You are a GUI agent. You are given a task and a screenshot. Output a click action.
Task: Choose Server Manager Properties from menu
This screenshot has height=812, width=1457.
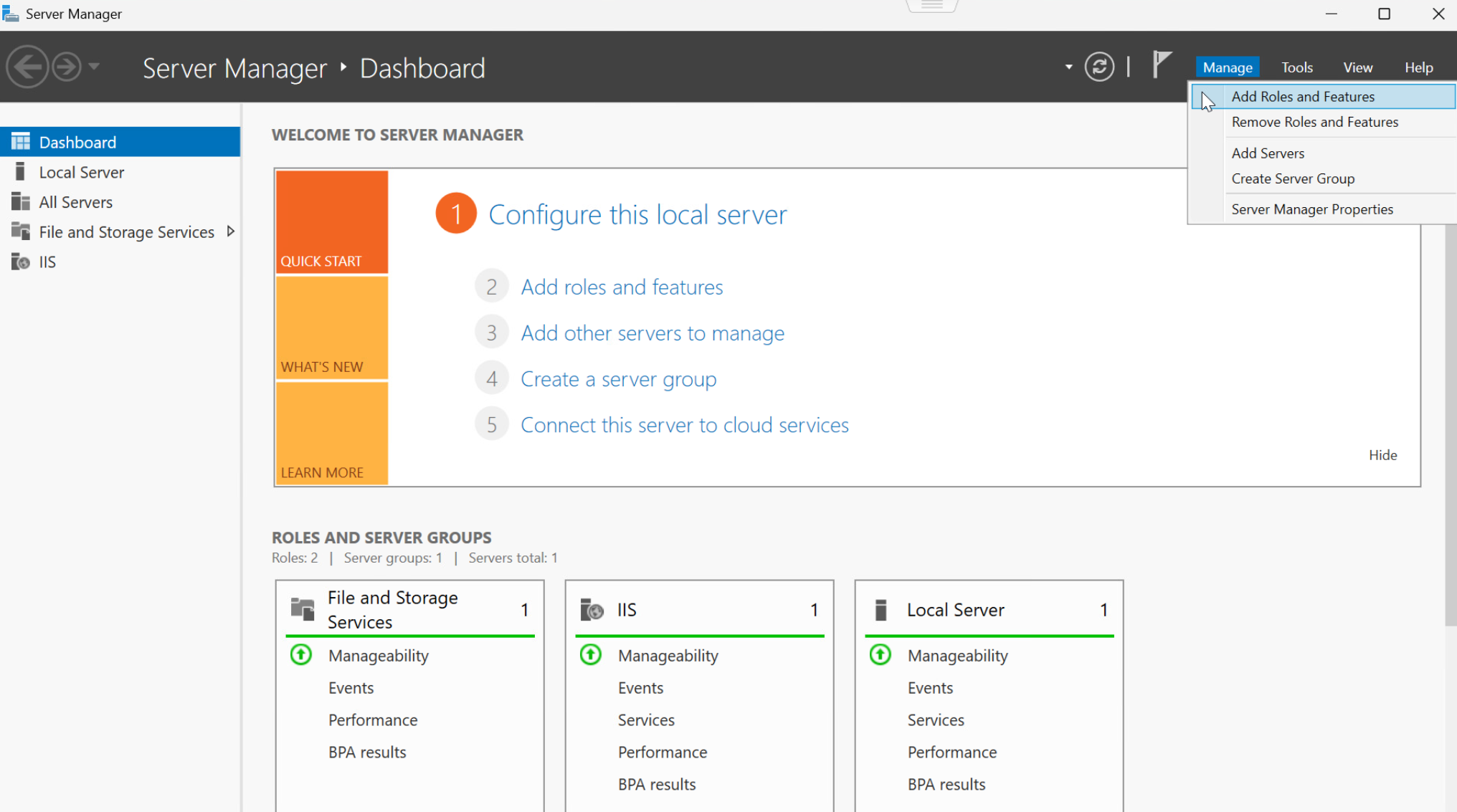point(1311,209)
